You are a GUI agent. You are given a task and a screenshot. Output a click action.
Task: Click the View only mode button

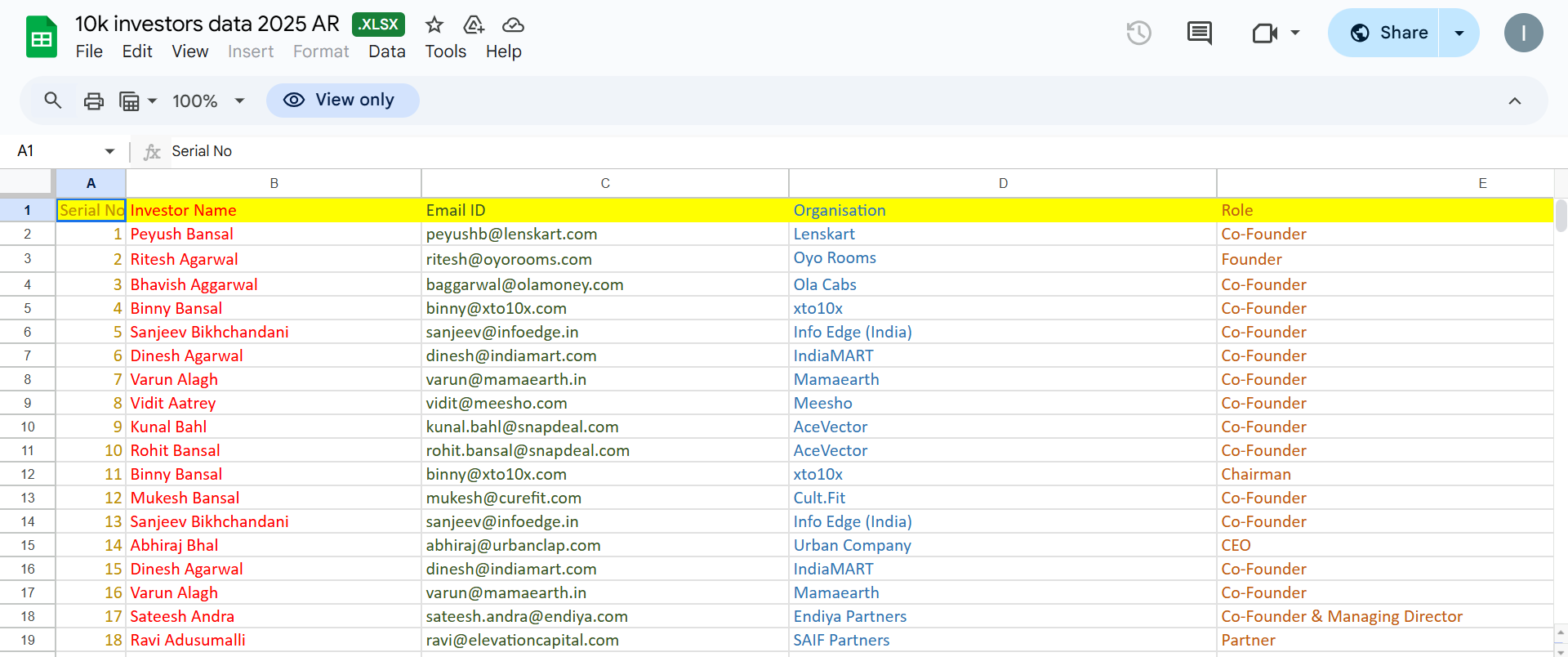click(342, 100)
